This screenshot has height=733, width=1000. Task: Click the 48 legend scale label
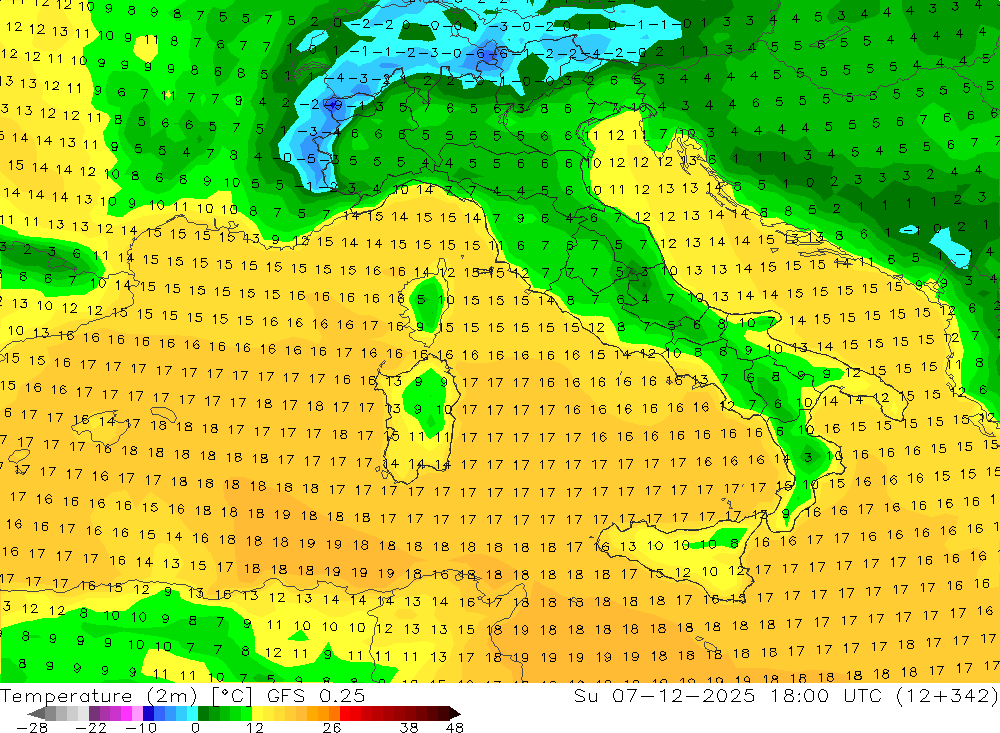(454, 727)
